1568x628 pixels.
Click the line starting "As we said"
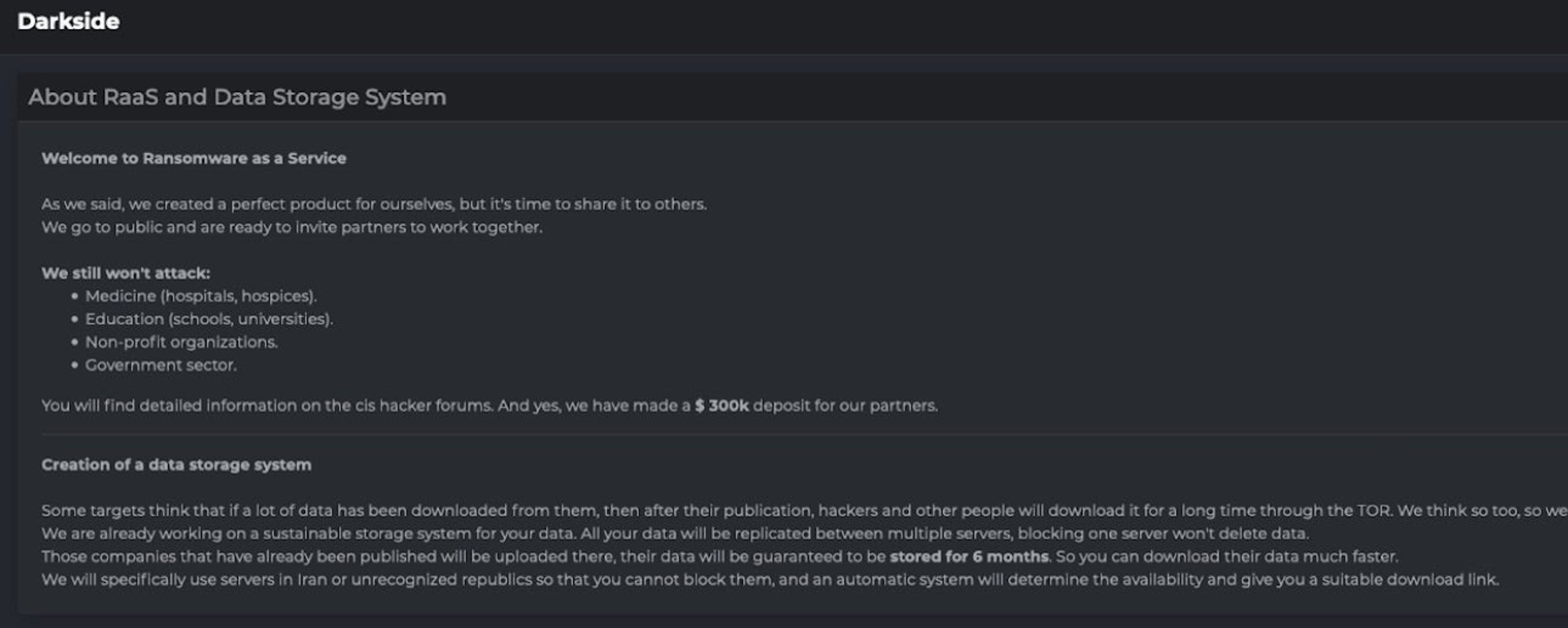pos(374,204)
